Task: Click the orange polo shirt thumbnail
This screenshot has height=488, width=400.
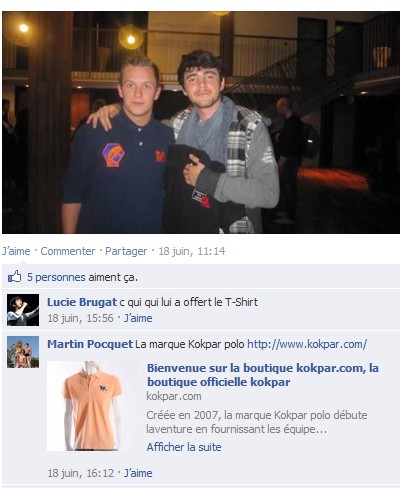Action: point(92,406)
